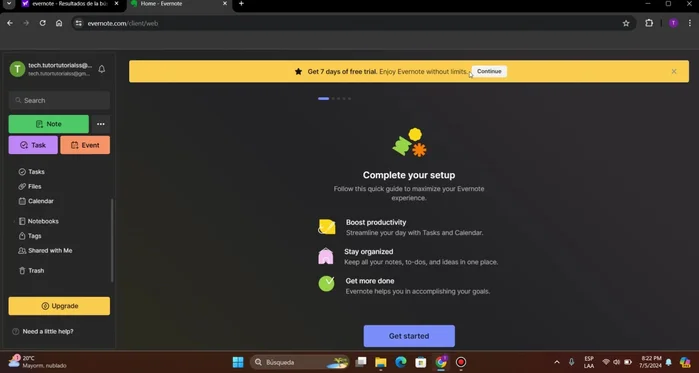This screenshot has height=373, width=699.
Task: Open the account avatar menu
Action: pyautogui.click(x=17, y=69)
